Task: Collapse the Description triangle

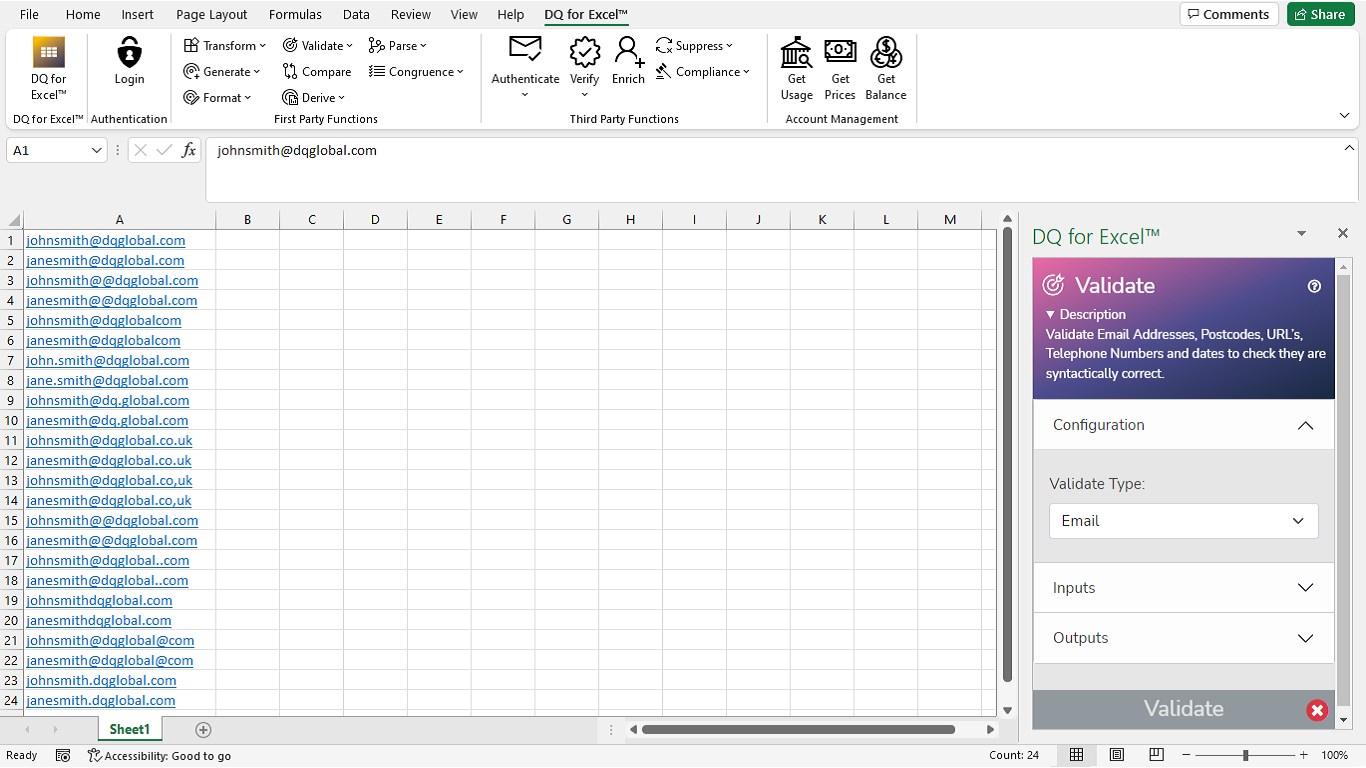Action: pos(1051,314)
